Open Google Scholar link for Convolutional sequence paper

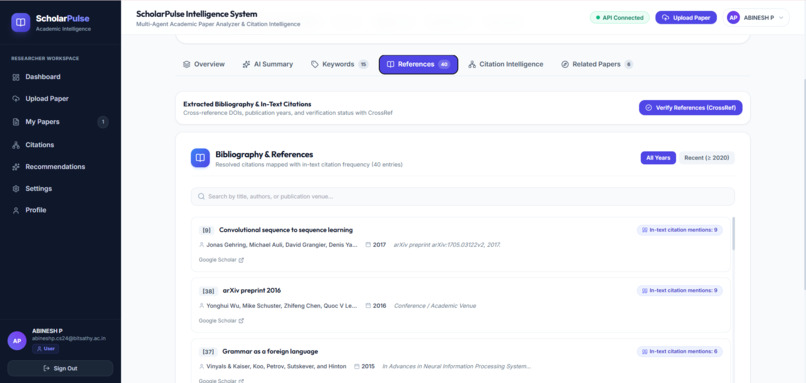tap(221, 260)
